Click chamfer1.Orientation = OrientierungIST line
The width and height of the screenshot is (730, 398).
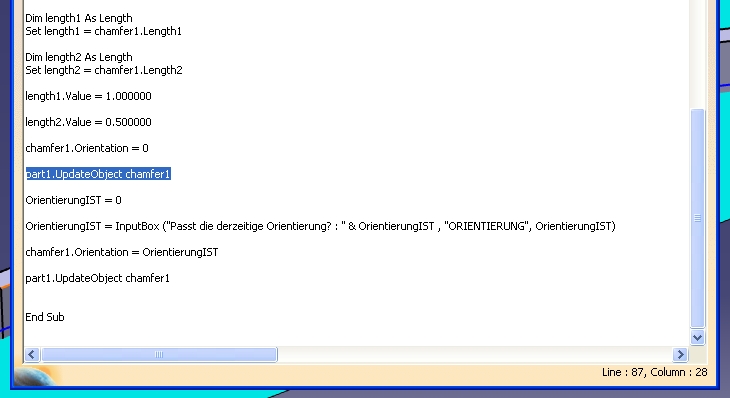(122, 252)
